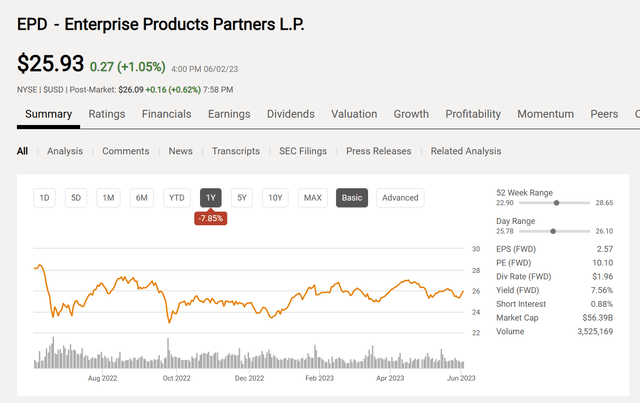Click the Aug 2022 axis label
This screenshot has height=403, width=640.
[x=102, y=378]
